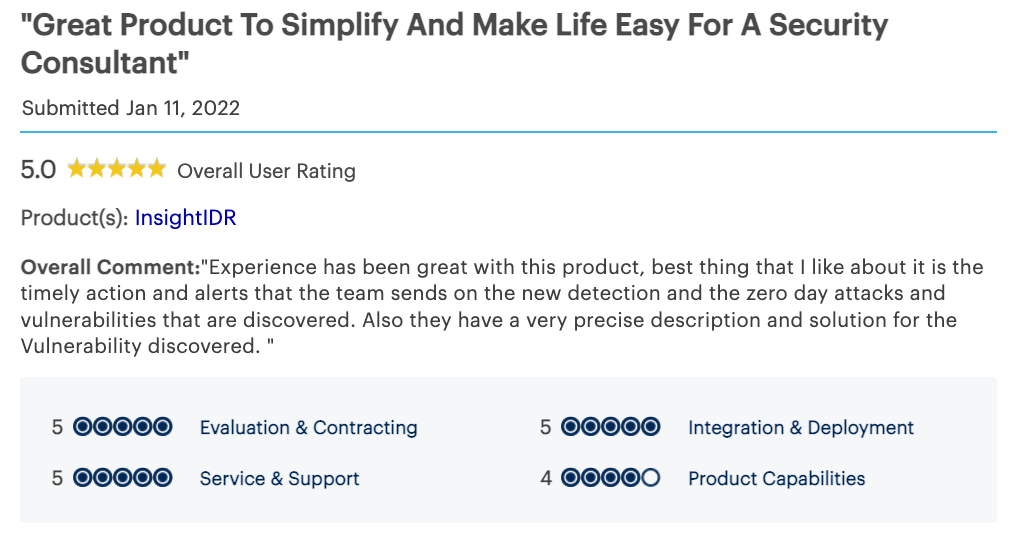Click the score number 4 beside Product Capabilities
Screen dimensions: 1014x537
546,479
